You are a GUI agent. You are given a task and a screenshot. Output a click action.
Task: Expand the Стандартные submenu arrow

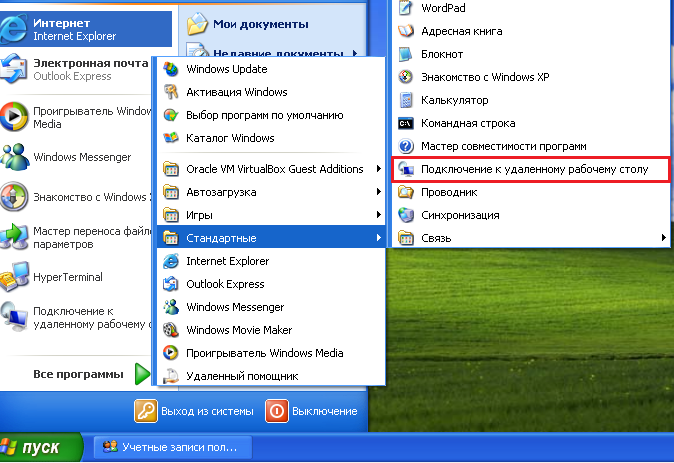point(378,238)
